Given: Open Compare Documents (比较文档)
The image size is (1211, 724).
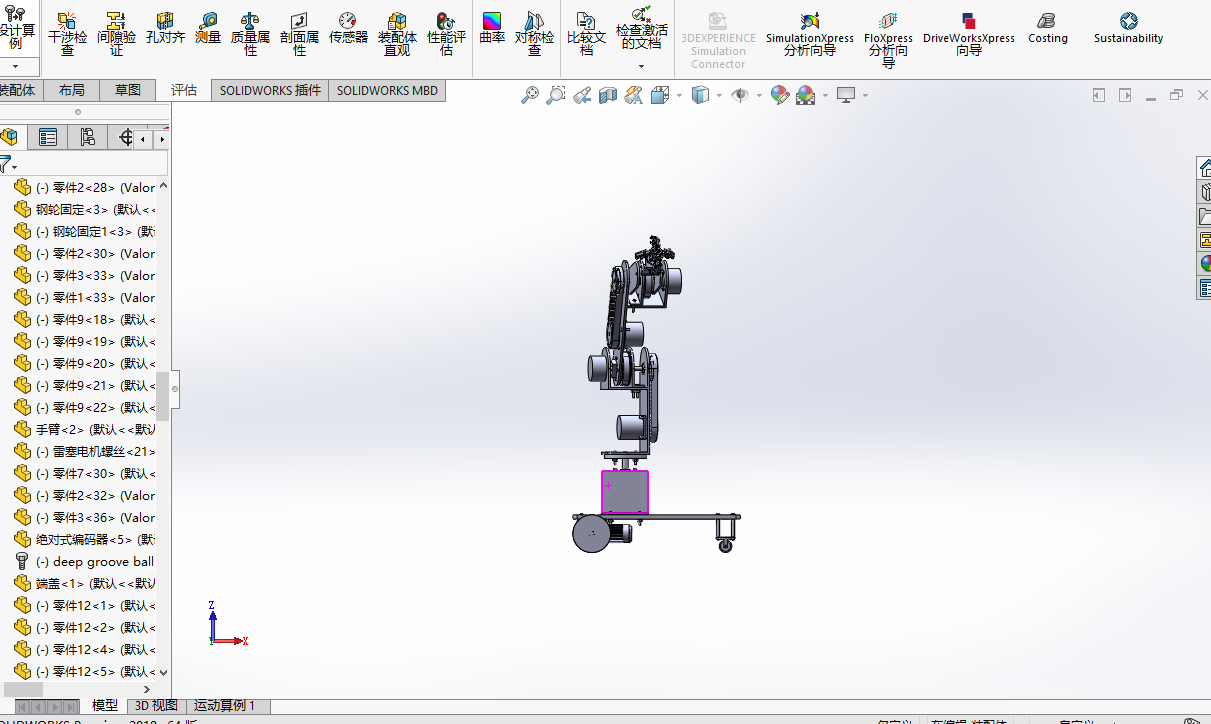Looking at the screenshot, I should (x=586, y=34).
